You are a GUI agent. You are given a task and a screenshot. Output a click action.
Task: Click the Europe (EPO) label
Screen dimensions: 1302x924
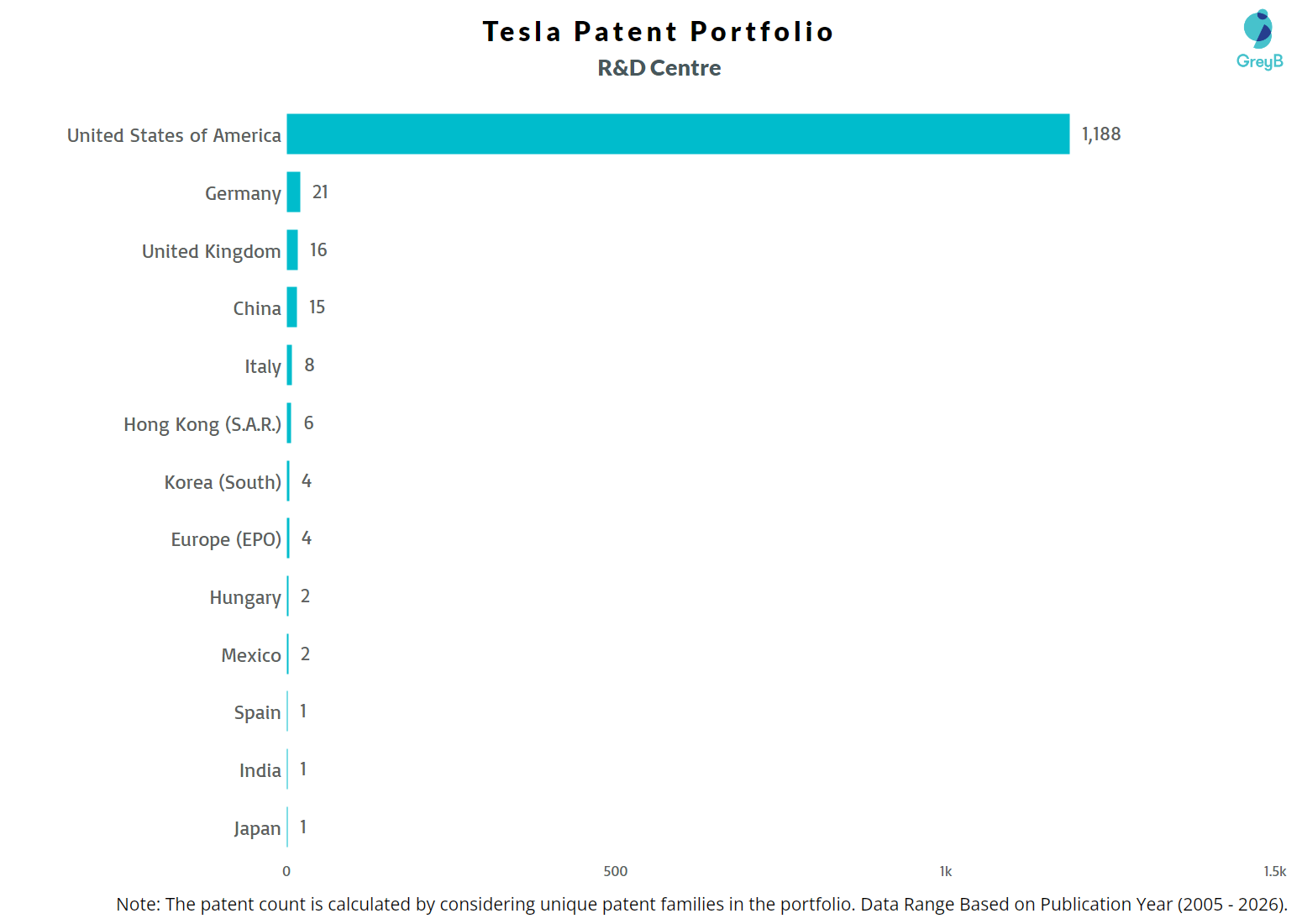(x=226, y=539)
